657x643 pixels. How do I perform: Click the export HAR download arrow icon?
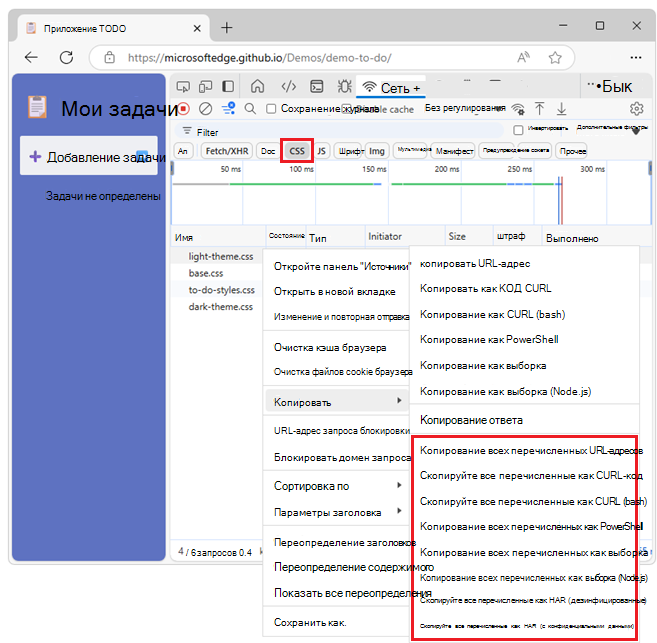click(561, 109)
